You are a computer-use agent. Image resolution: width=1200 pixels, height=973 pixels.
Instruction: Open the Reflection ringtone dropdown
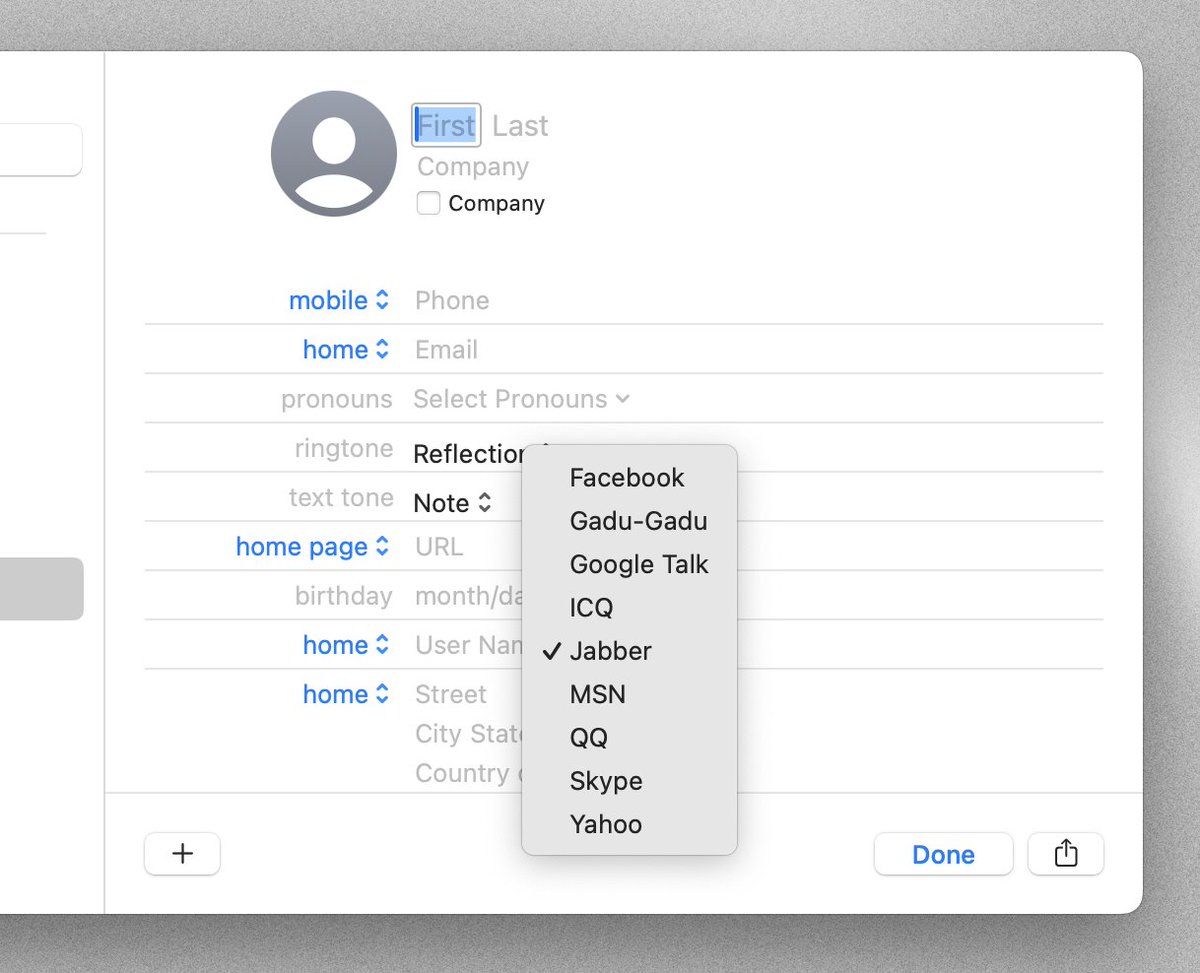tap(469, 453)
